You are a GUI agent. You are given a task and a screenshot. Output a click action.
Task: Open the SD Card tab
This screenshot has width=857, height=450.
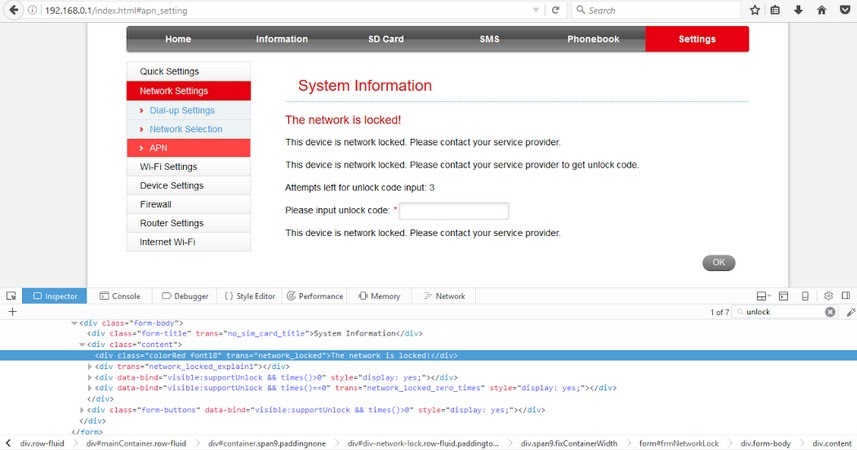[x=386, y=39]
